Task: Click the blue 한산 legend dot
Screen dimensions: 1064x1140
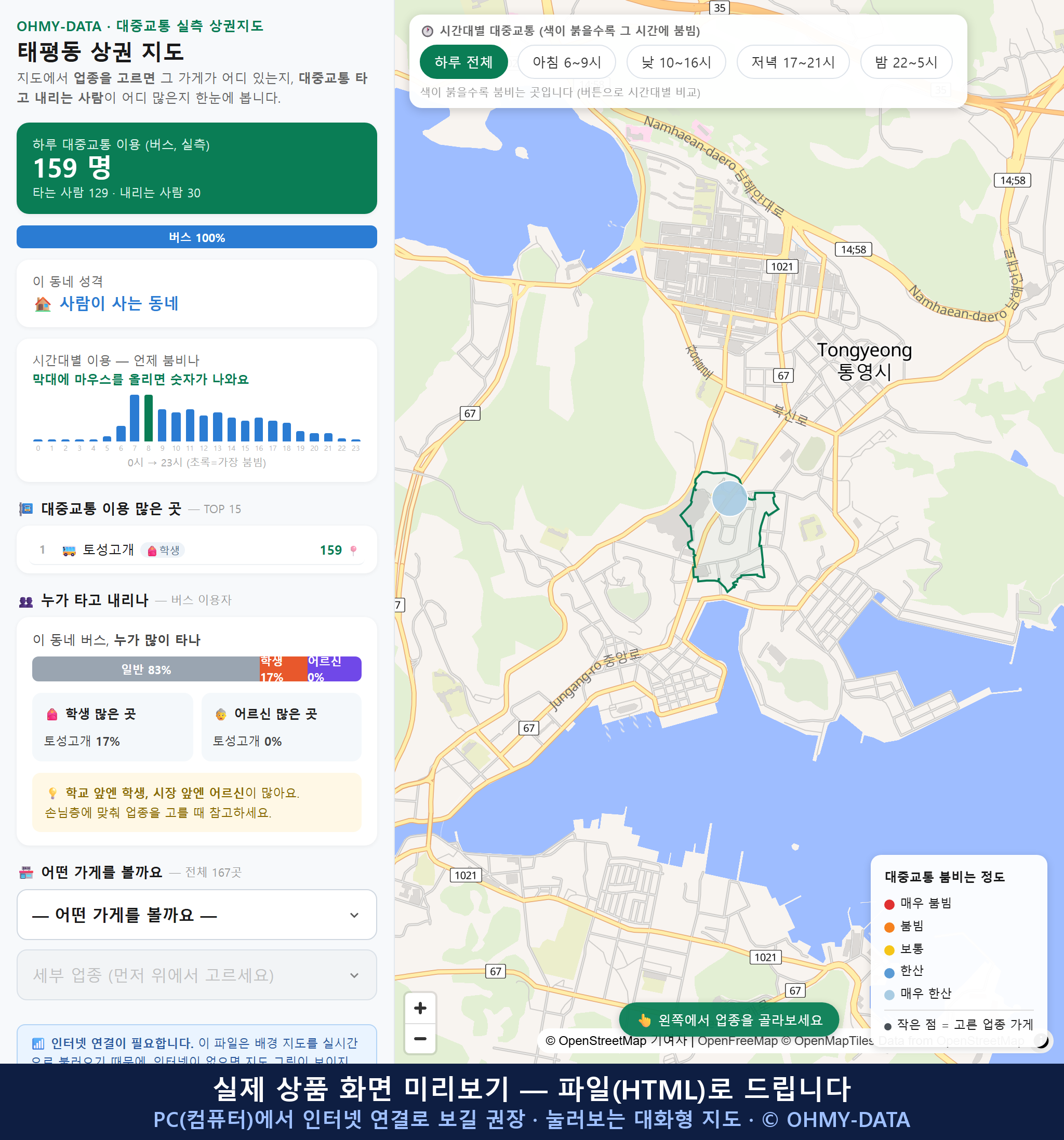Action: (x=889, y=973)
